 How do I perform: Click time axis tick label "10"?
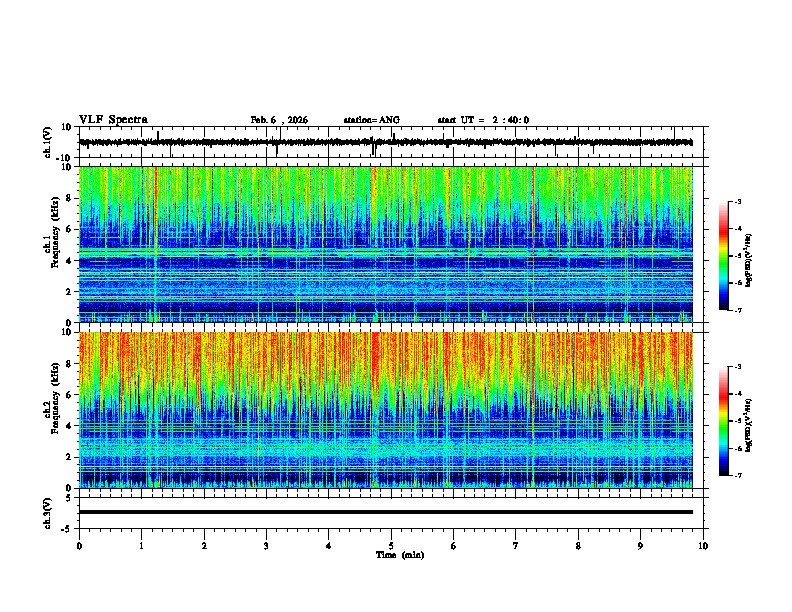[x=703, y=546]
